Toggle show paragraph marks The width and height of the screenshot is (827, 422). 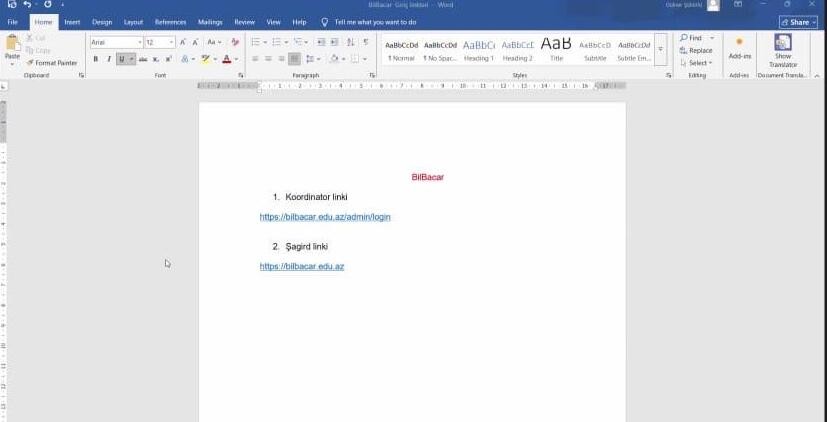366,42
